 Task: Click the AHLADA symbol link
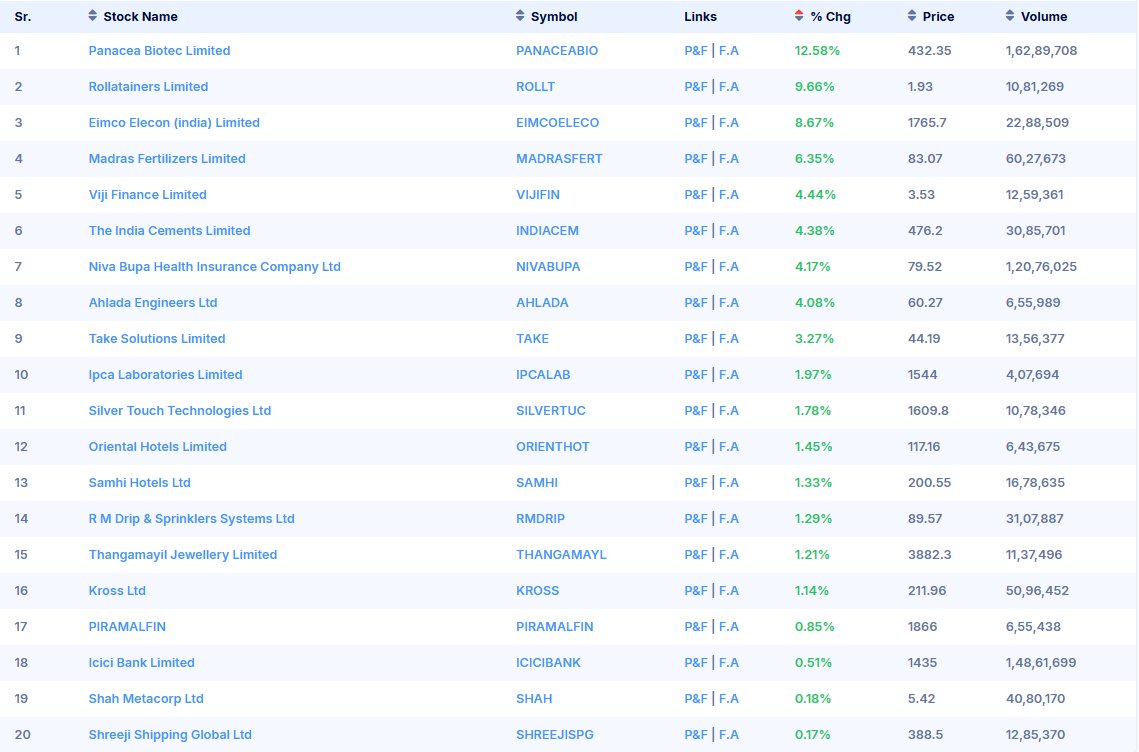[x=542, y=302]
